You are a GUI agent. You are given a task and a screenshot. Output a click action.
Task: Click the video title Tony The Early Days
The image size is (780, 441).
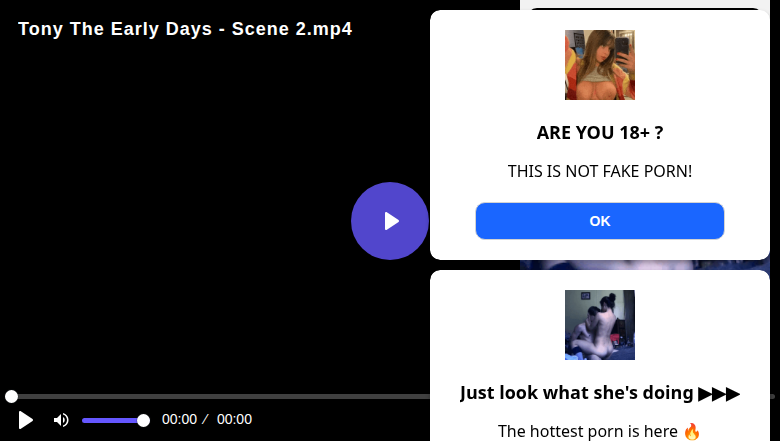pos(185,29)
